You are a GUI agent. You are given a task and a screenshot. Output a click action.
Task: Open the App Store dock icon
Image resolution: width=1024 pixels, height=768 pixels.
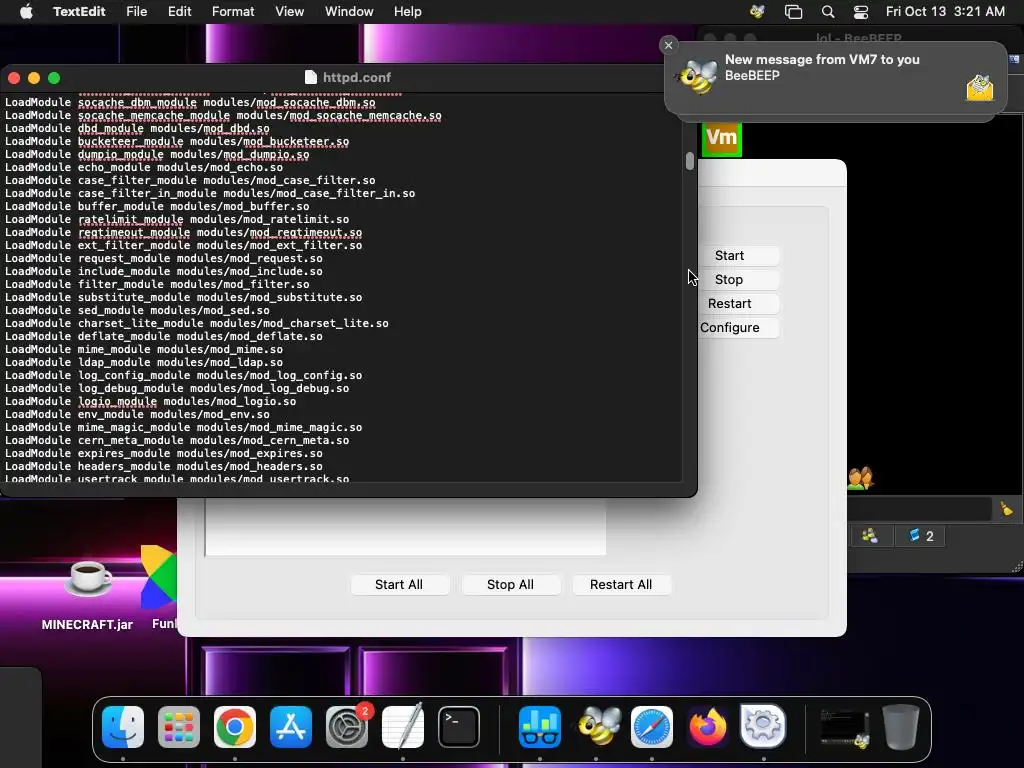[291, 727]
